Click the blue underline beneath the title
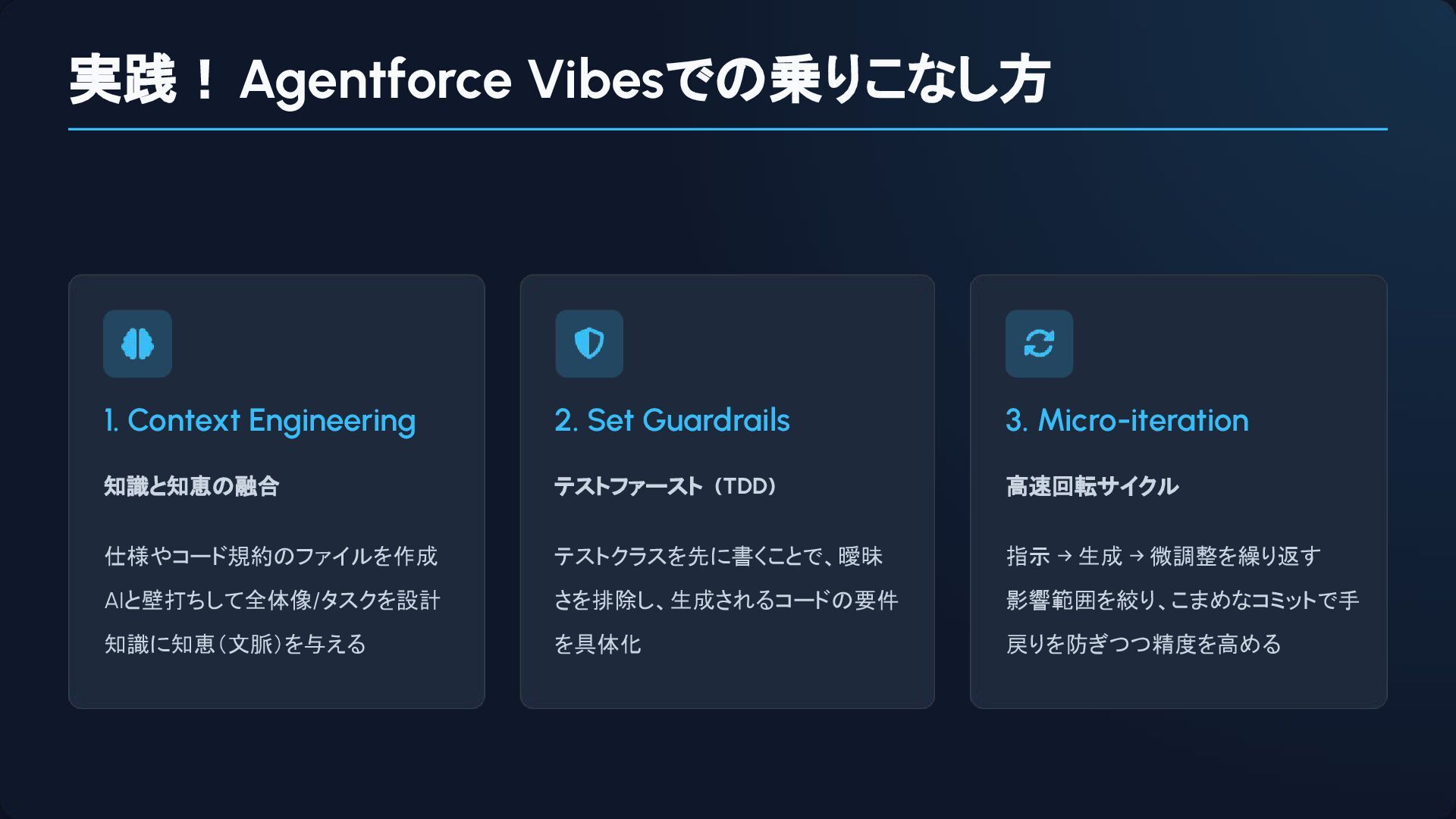This screenshot has width=1456, height=819. (727, 130)
